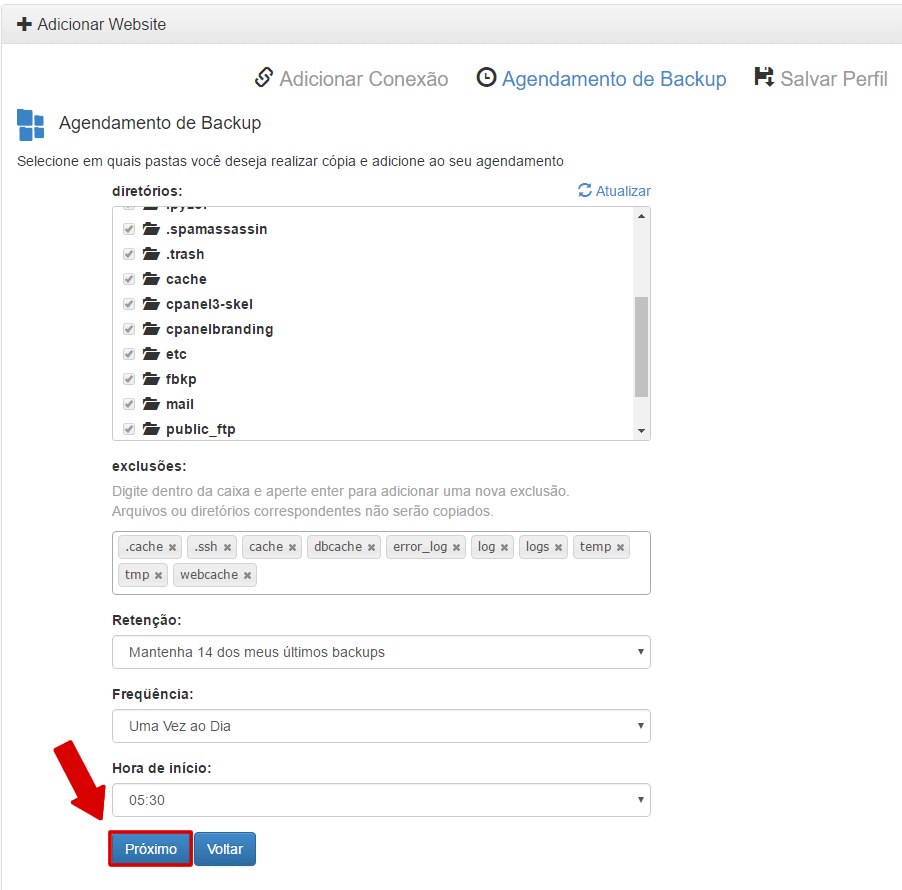Select the Agendamento de Backup step
The image size is (902, 890).
601,78
